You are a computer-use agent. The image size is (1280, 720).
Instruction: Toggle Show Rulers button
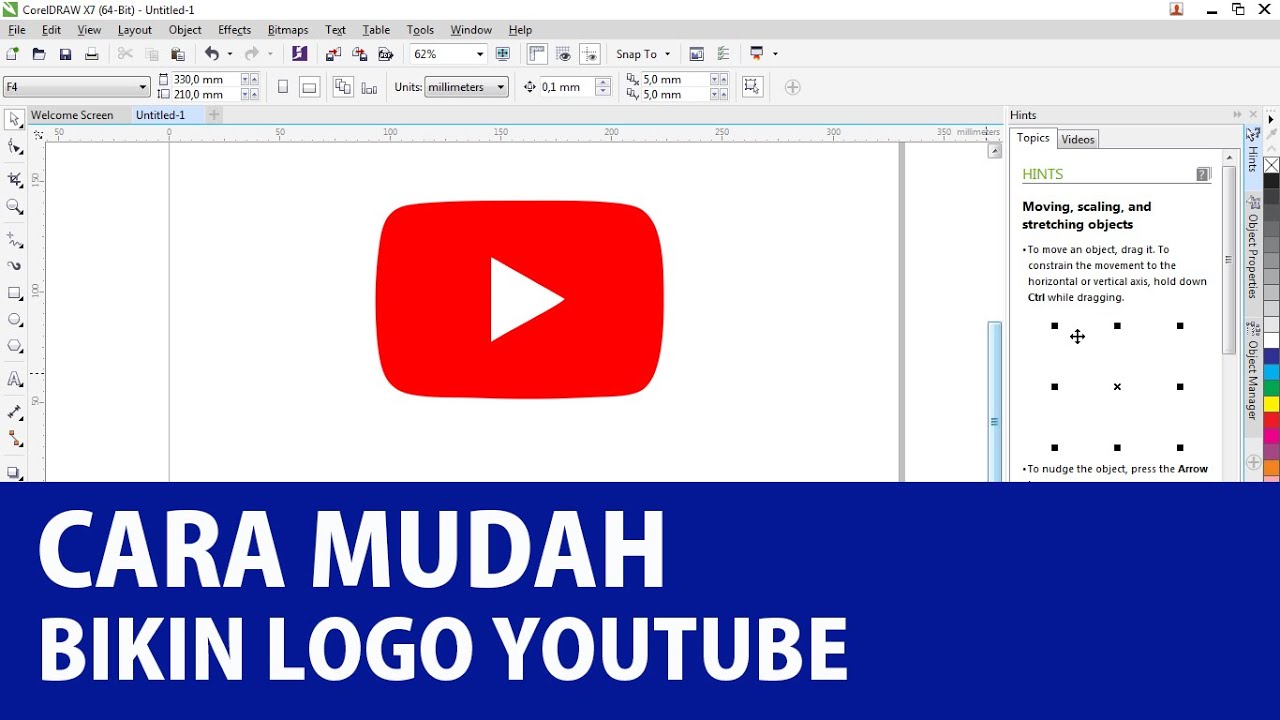pos(537,54)
